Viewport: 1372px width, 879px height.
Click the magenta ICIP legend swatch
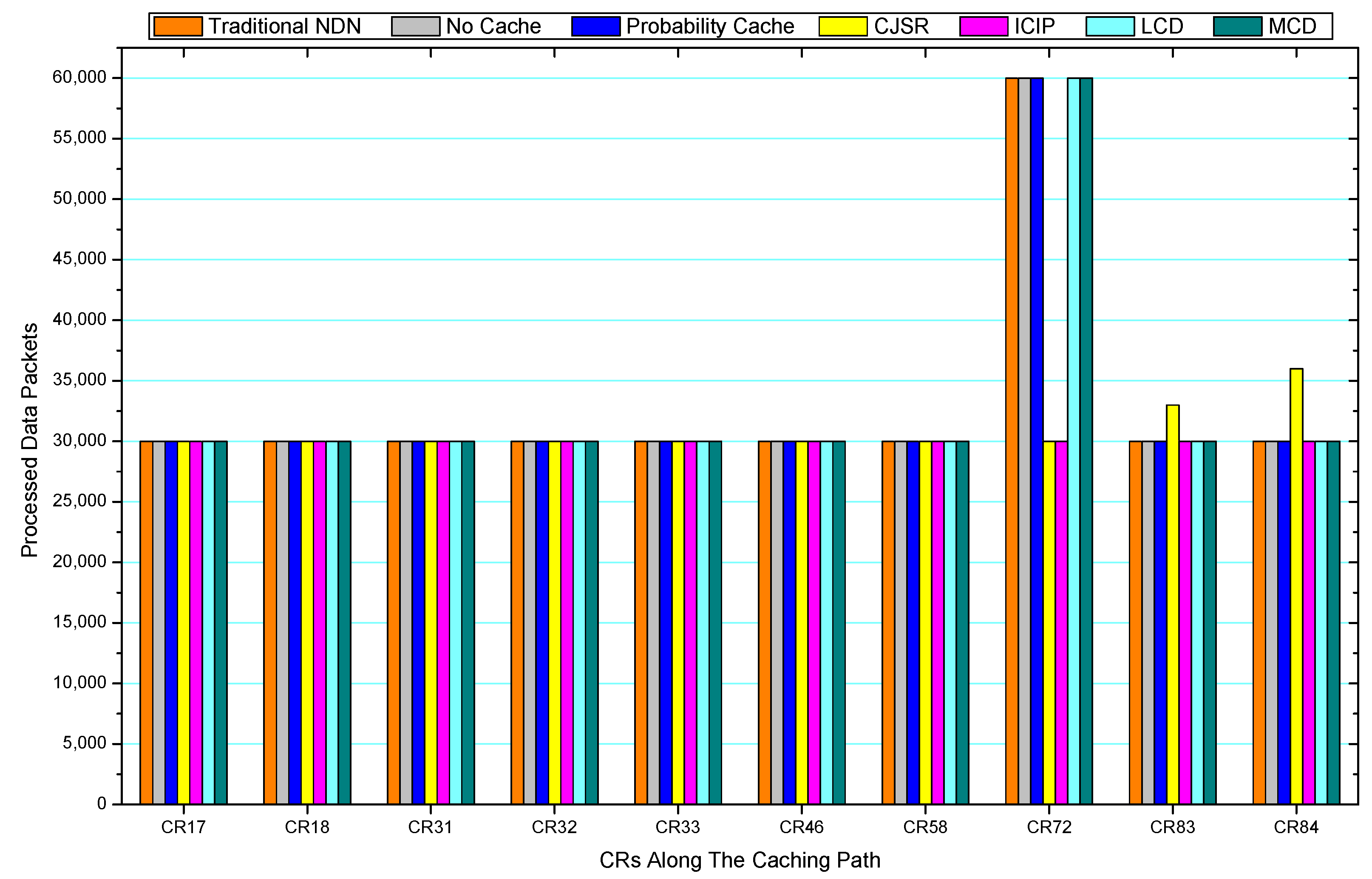983,26
